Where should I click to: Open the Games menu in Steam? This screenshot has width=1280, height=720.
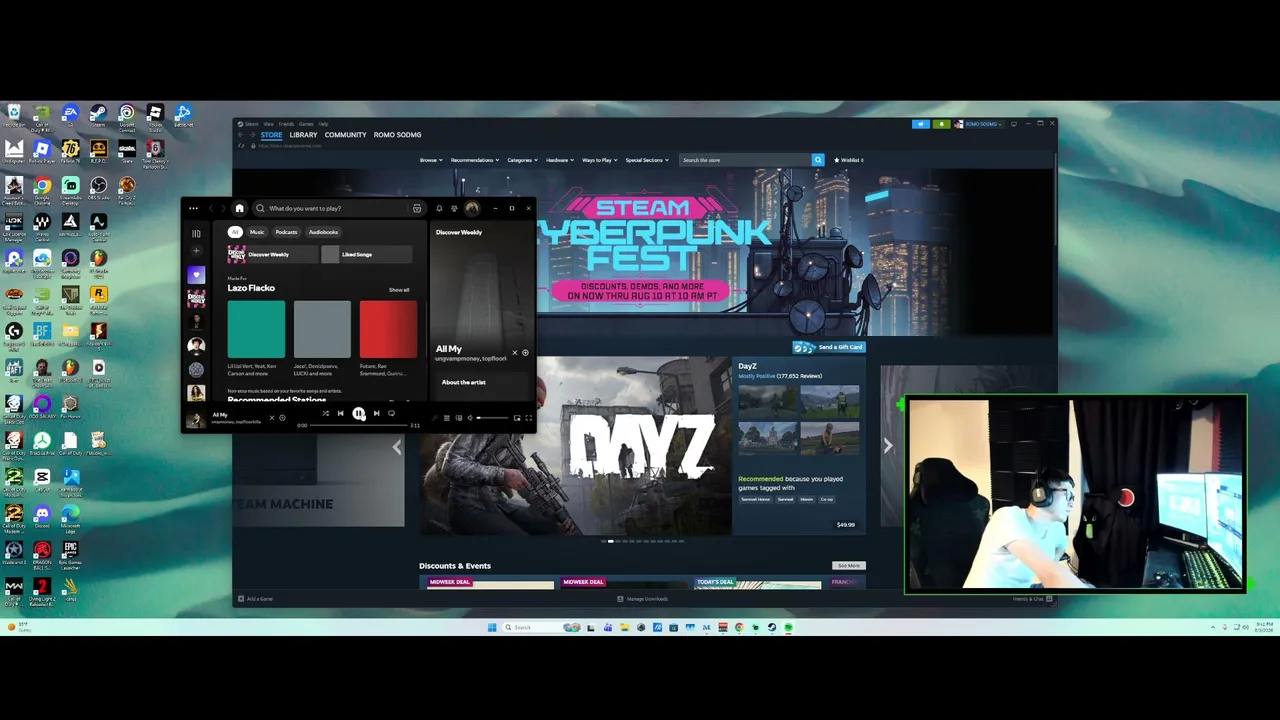pyautogui.click(x=305, y=124)
